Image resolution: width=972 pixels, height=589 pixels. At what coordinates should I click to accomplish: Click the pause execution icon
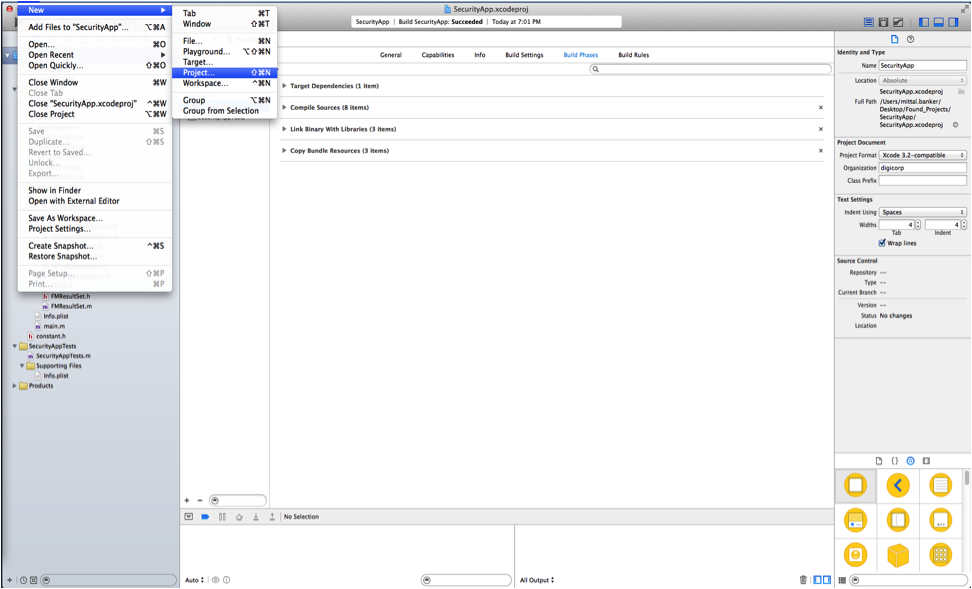pos(222,516)
